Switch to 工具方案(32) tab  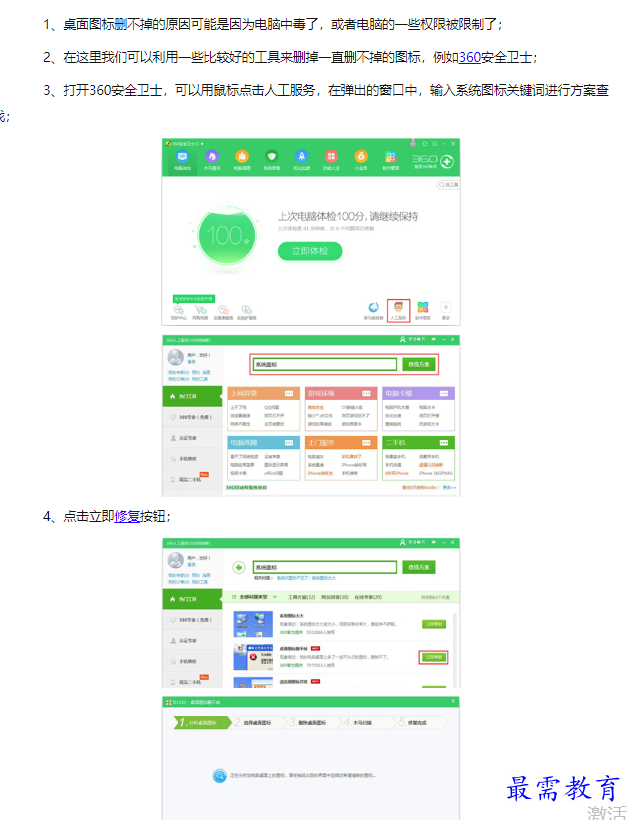(x=302, y=597)
